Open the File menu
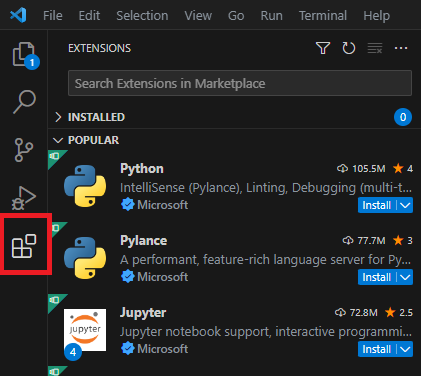421x376 pixels. pyautogui.click(x=53, y=16)
